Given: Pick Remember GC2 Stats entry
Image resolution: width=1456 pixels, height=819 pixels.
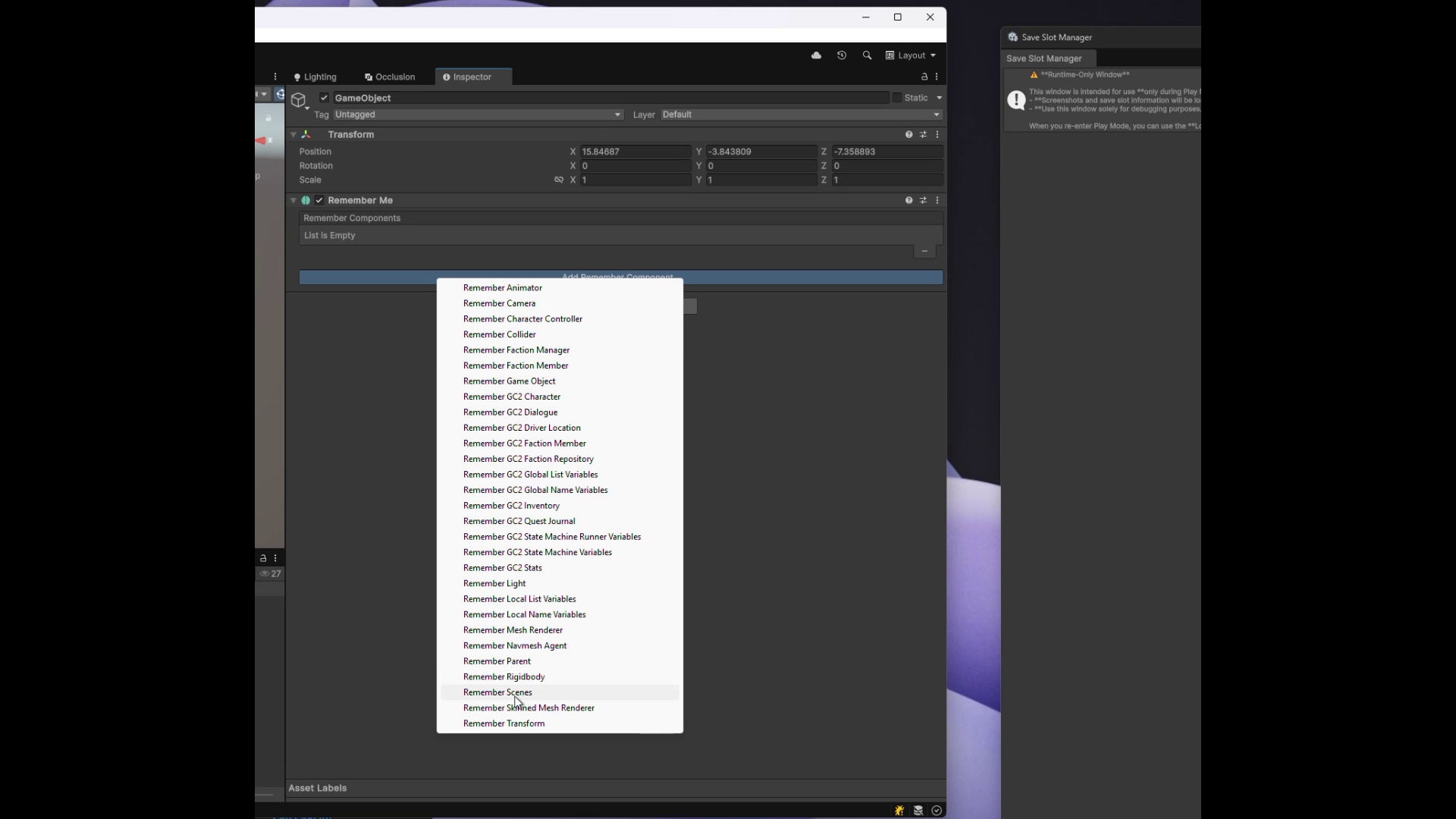Looking at the screenshot, I should coord(560,568).
